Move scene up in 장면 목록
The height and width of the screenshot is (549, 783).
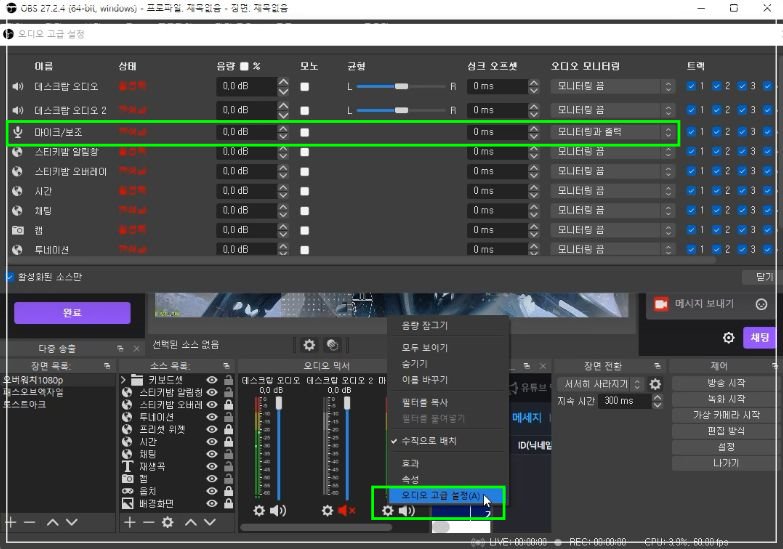pos(52,523)
